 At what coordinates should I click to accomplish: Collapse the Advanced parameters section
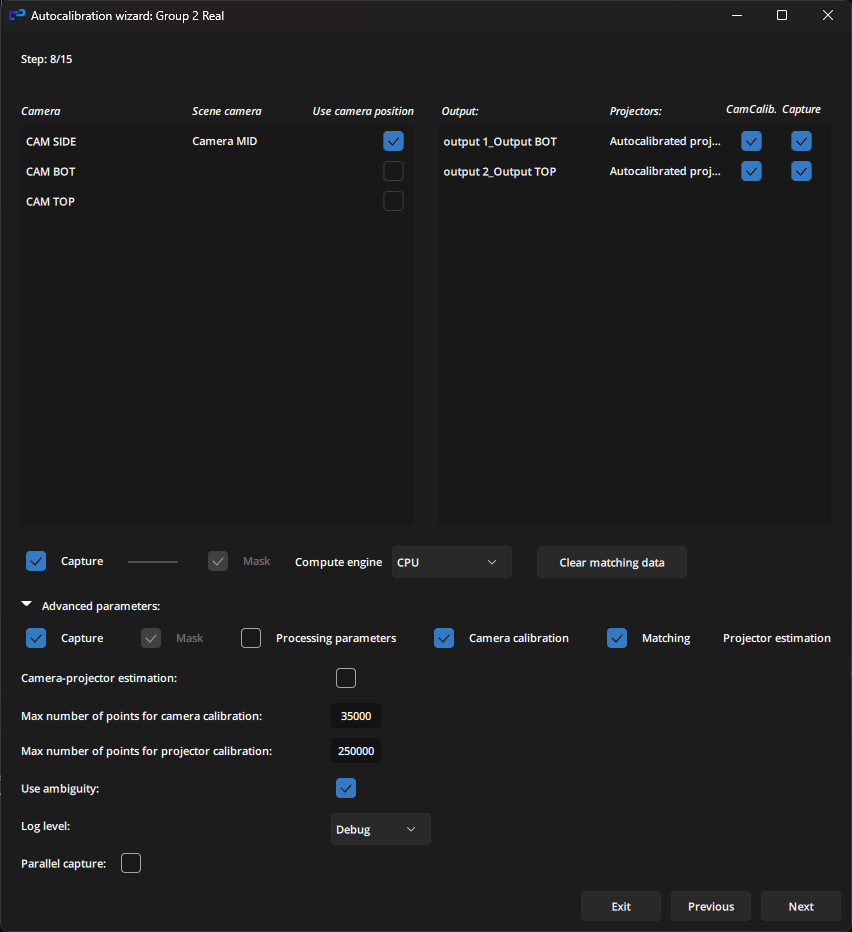tap(25, 604)
